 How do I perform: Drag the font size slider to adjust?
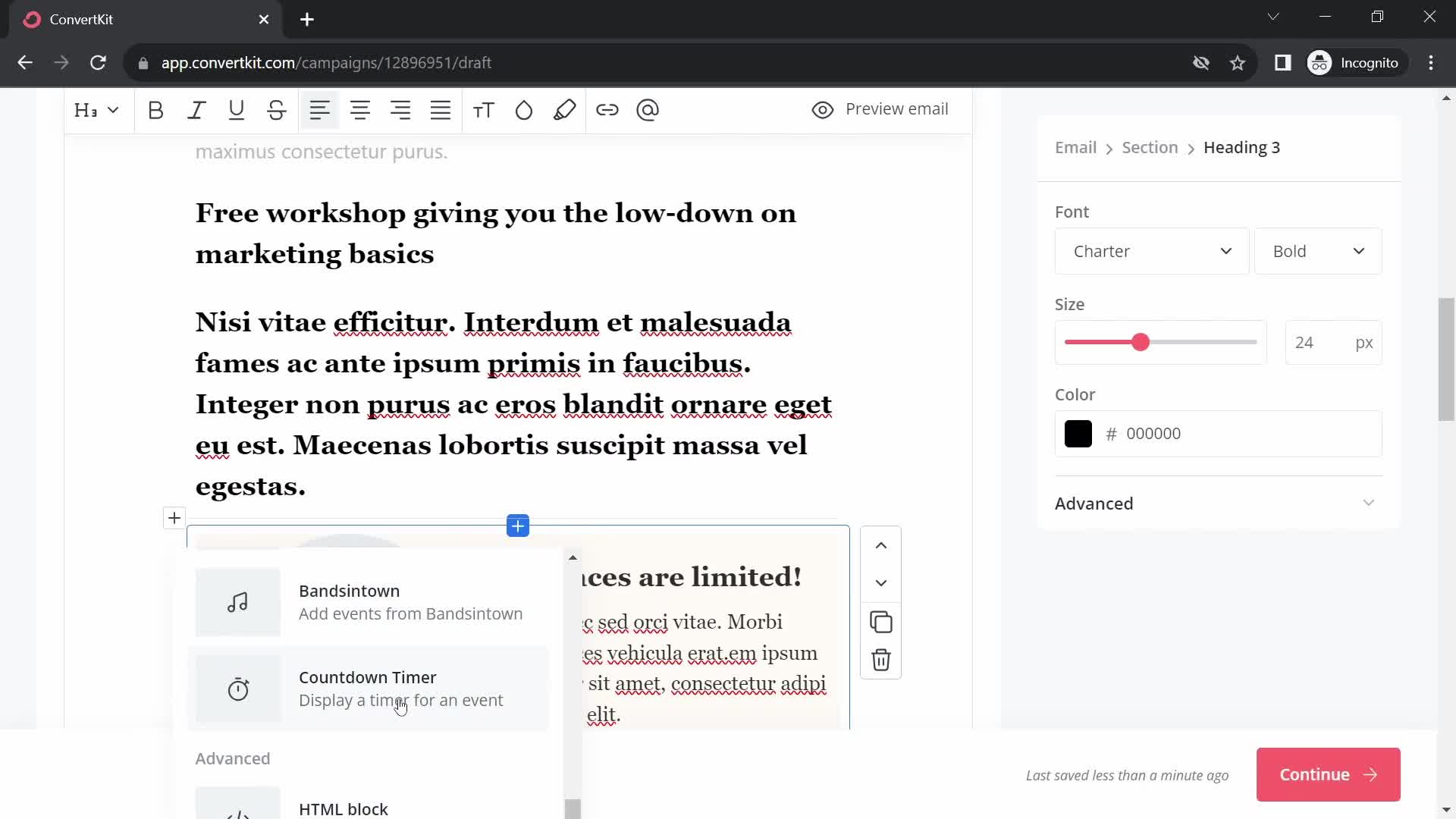click(1141, 341)
